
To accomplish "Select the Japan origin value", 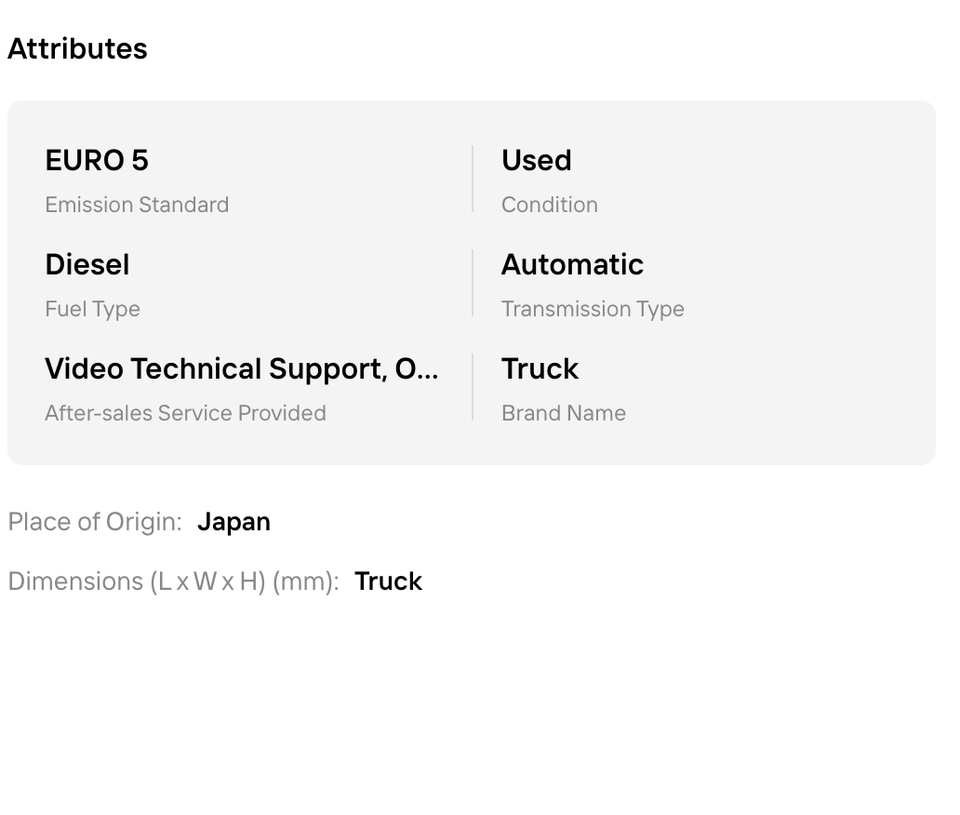I will pos(234,522).
